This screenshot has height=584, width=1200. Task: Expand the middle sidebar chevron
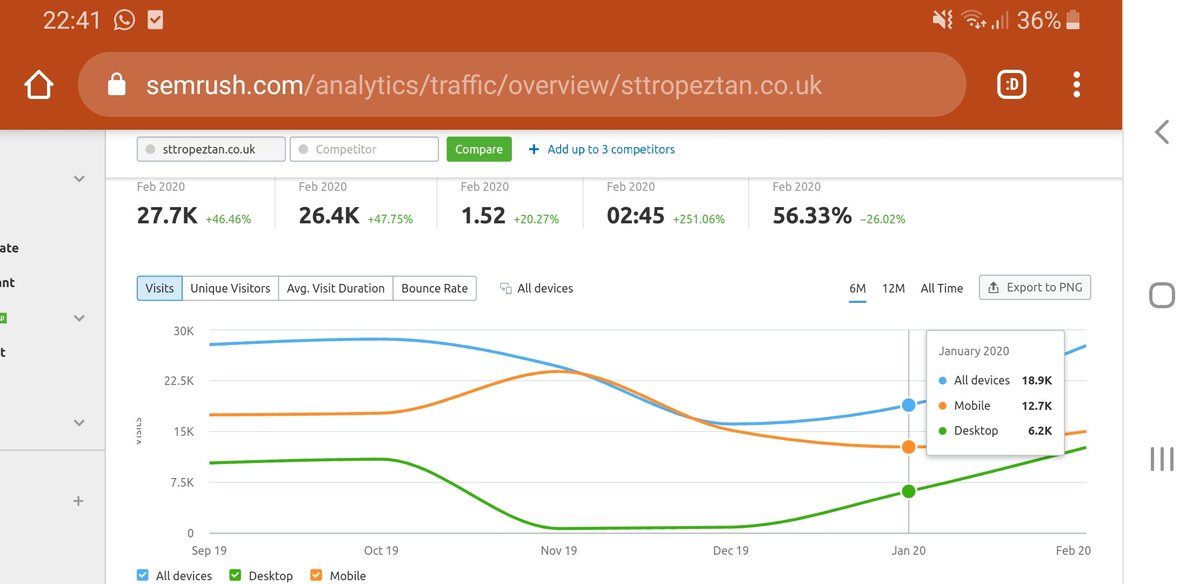(79, 318)
